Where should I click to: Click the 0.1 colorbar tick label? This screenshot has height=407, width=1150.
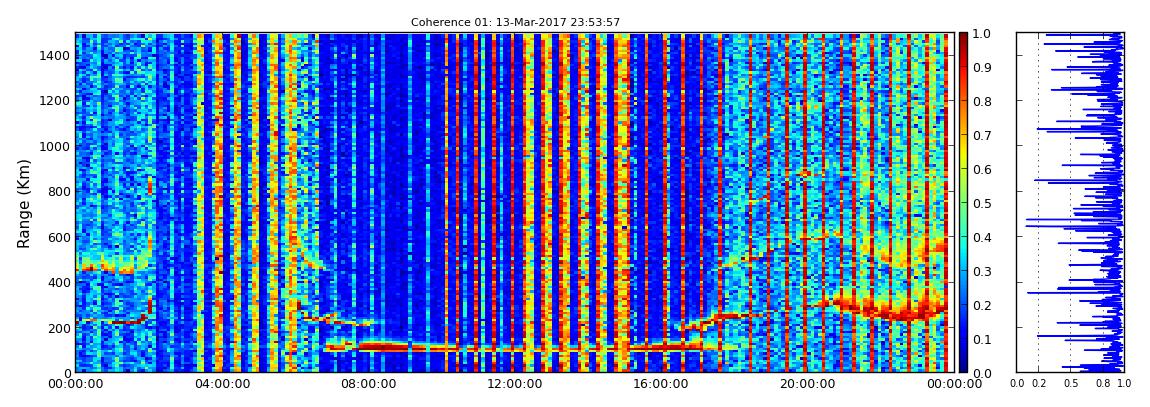pos(983,340)
